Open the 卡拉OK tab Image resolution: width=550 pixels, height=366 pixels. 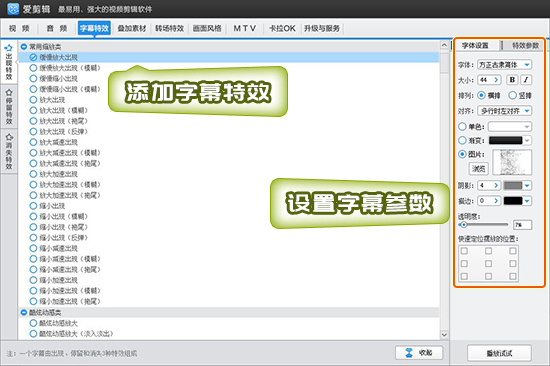(x=282, y=28)
